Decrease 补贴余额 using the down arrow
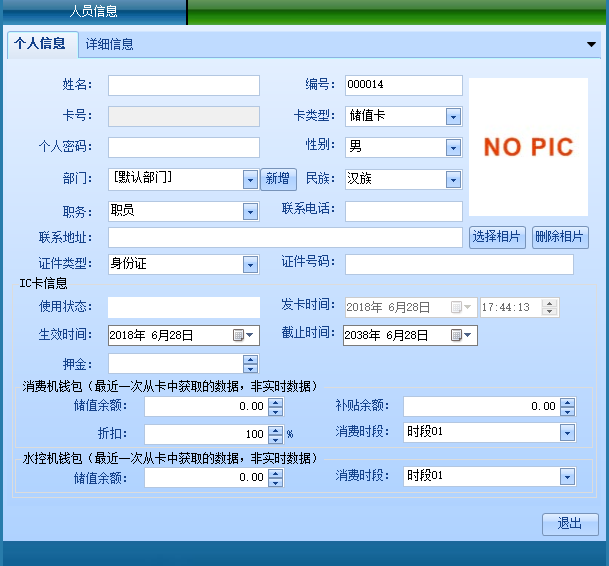This screenshot has height=566, width=609. (x=568, y=411)
